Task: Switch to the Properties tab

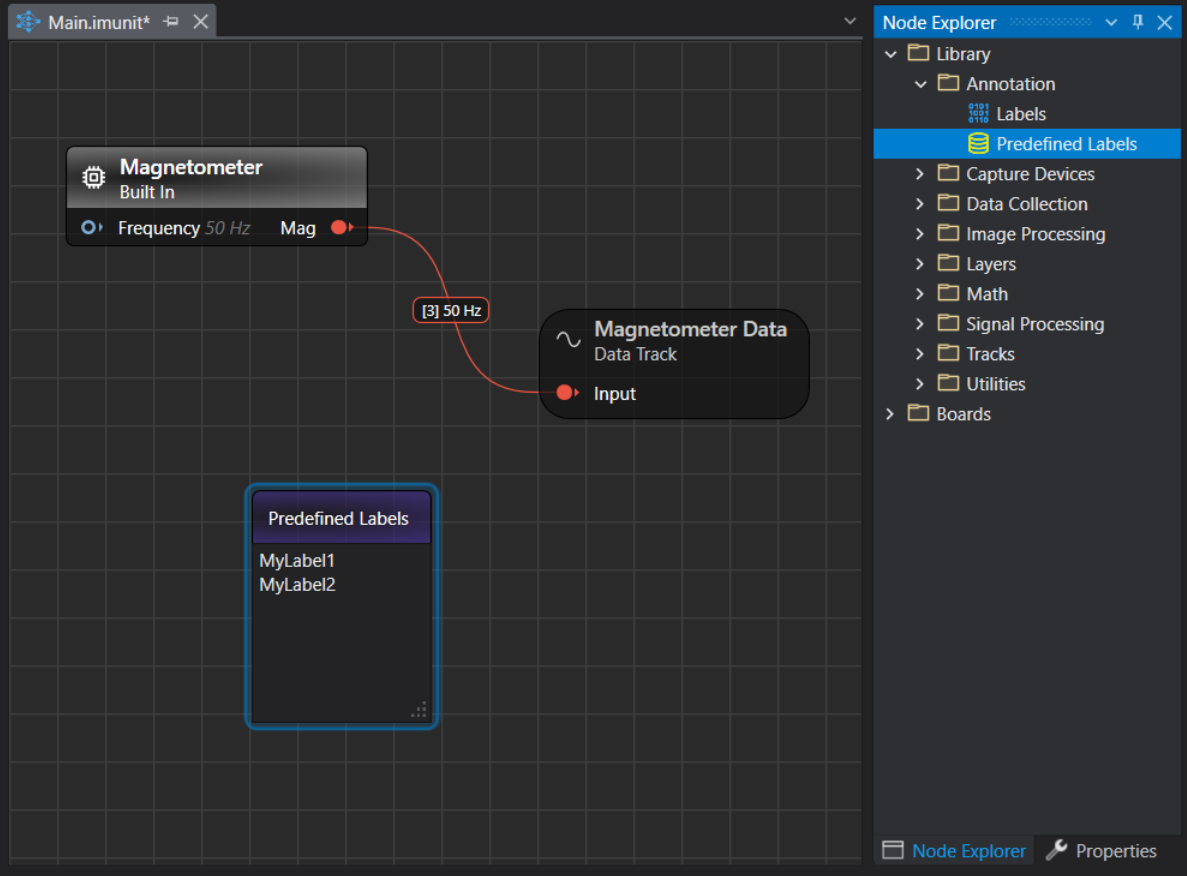Action: [1102, 851]
